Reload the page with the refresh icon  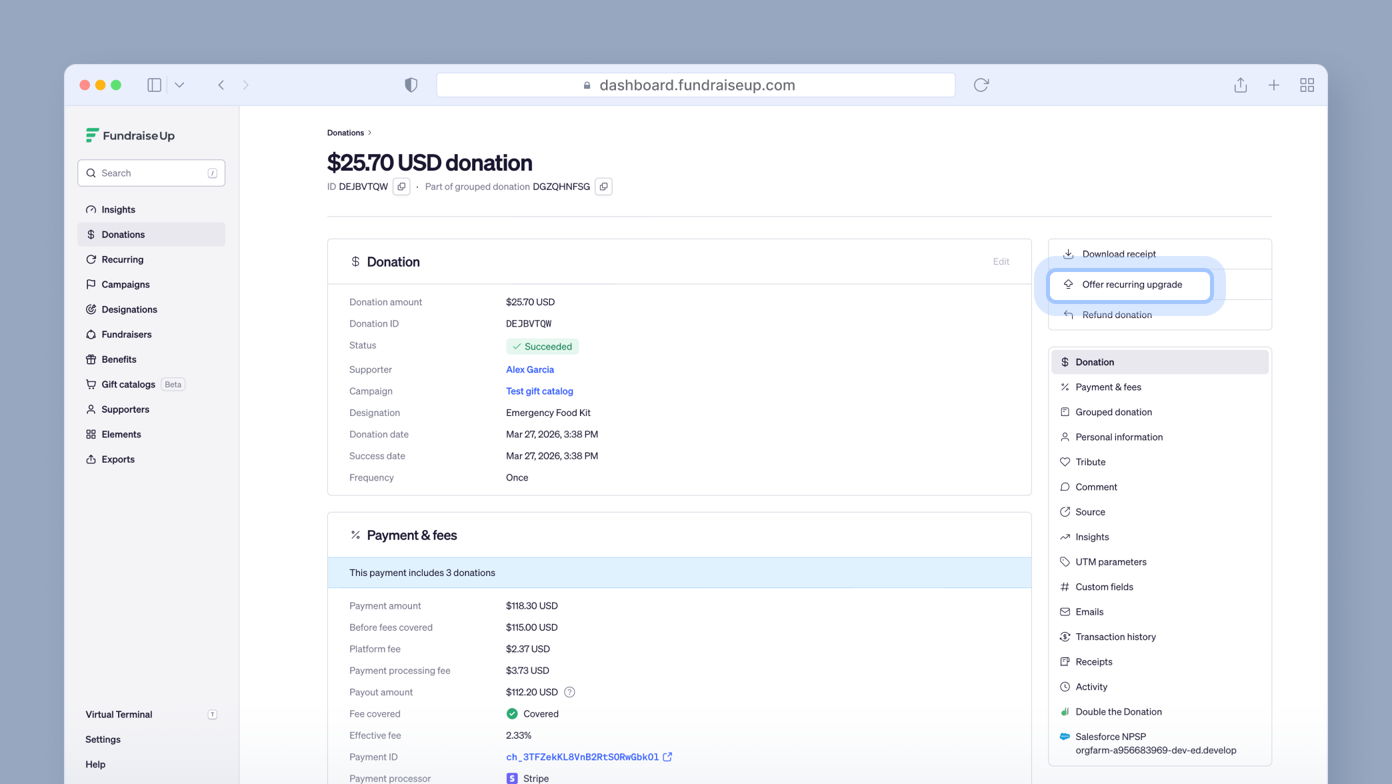click(x=981, y=85)
